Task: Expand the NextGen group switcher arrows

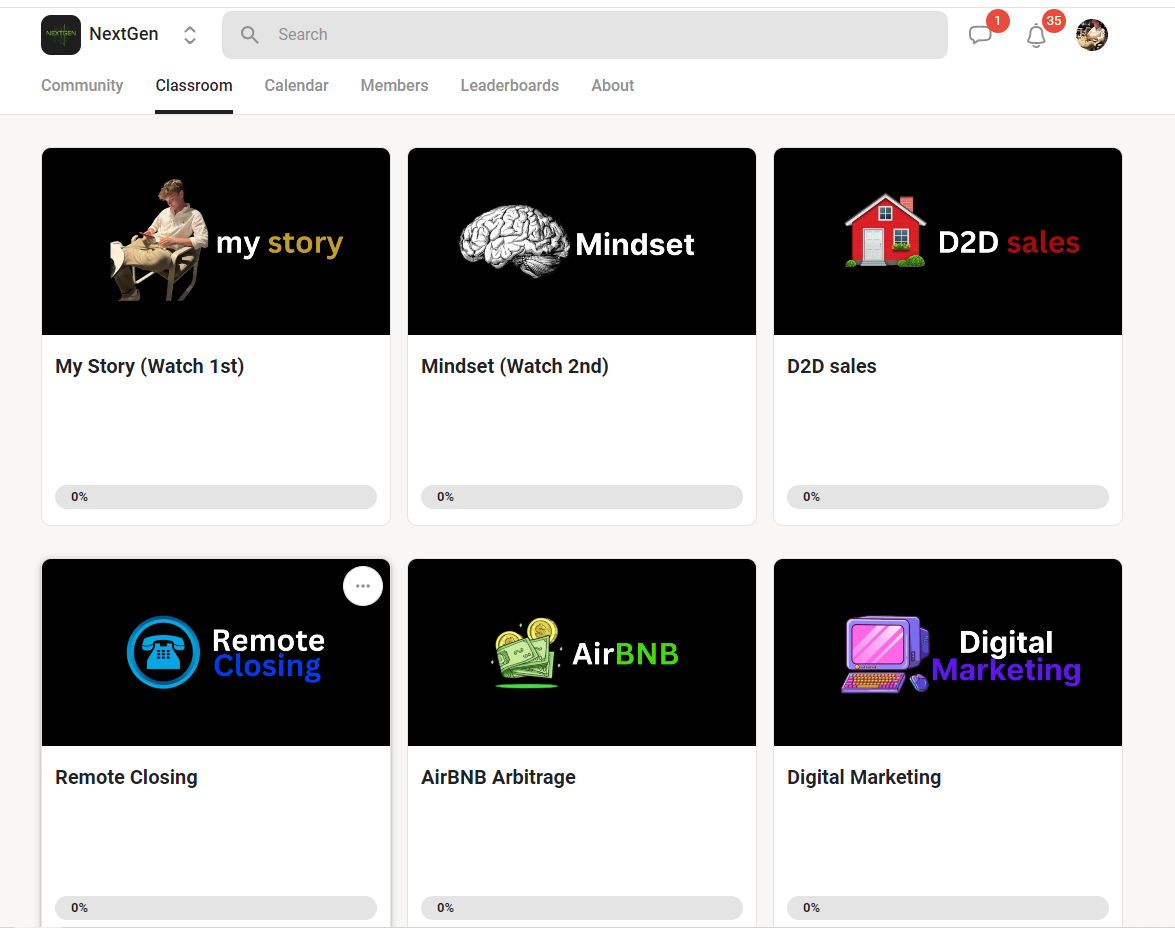Action: point(190,34)
